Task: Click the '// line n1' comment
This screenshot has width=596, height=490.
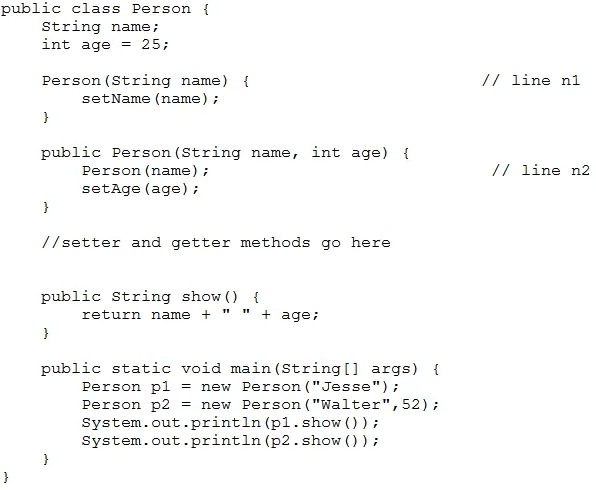Action: (531, 81)
